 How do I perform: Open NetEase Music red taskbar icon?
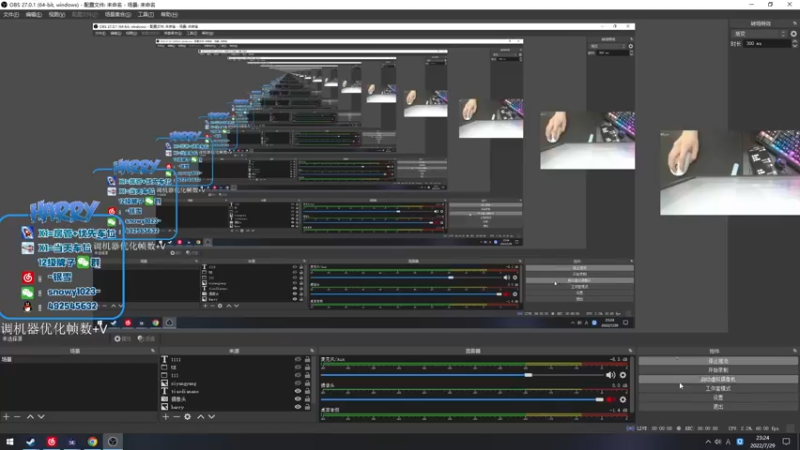52,442
